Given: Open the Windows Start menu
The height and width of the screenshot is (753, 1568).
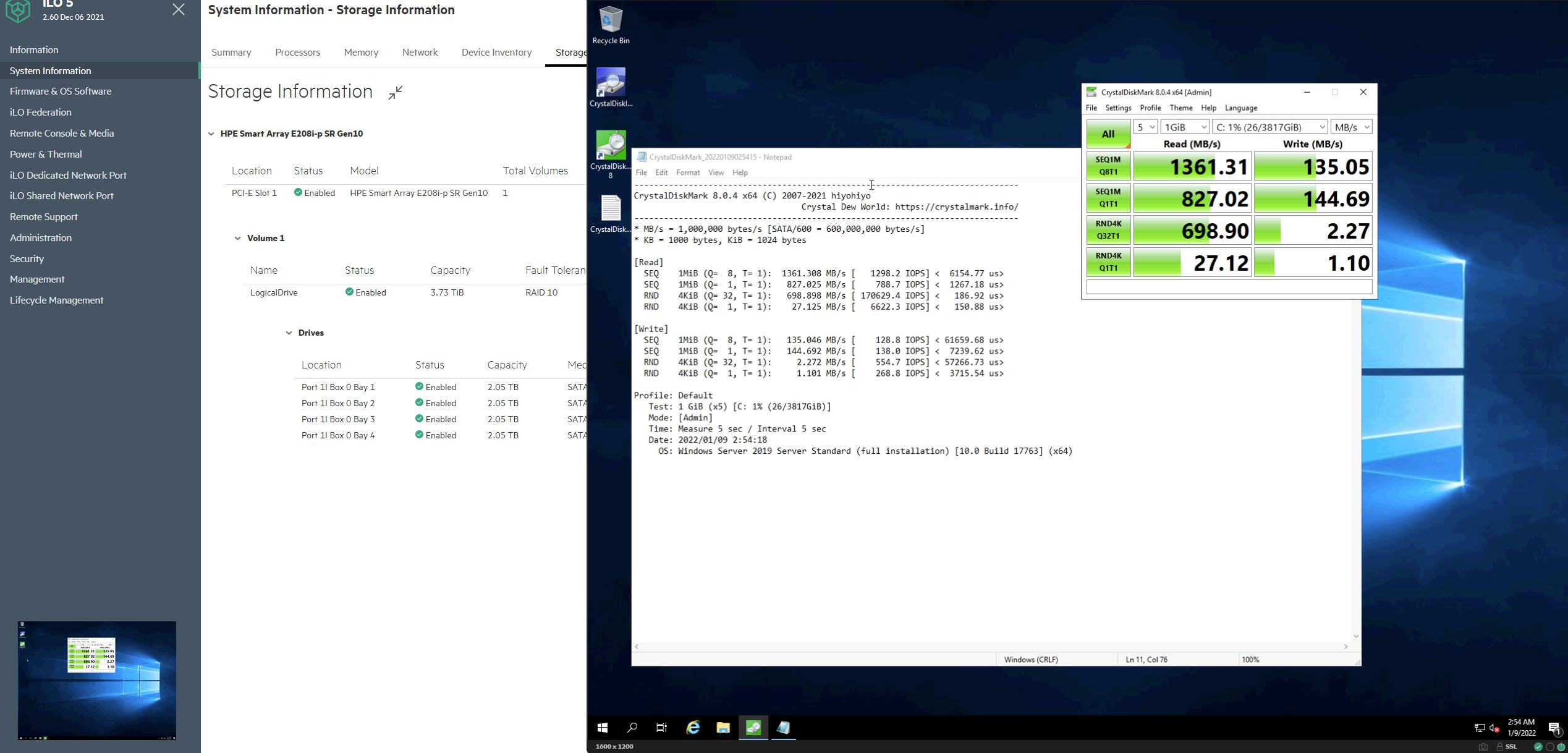Looking at the screenshot, I should pos(603,728).
